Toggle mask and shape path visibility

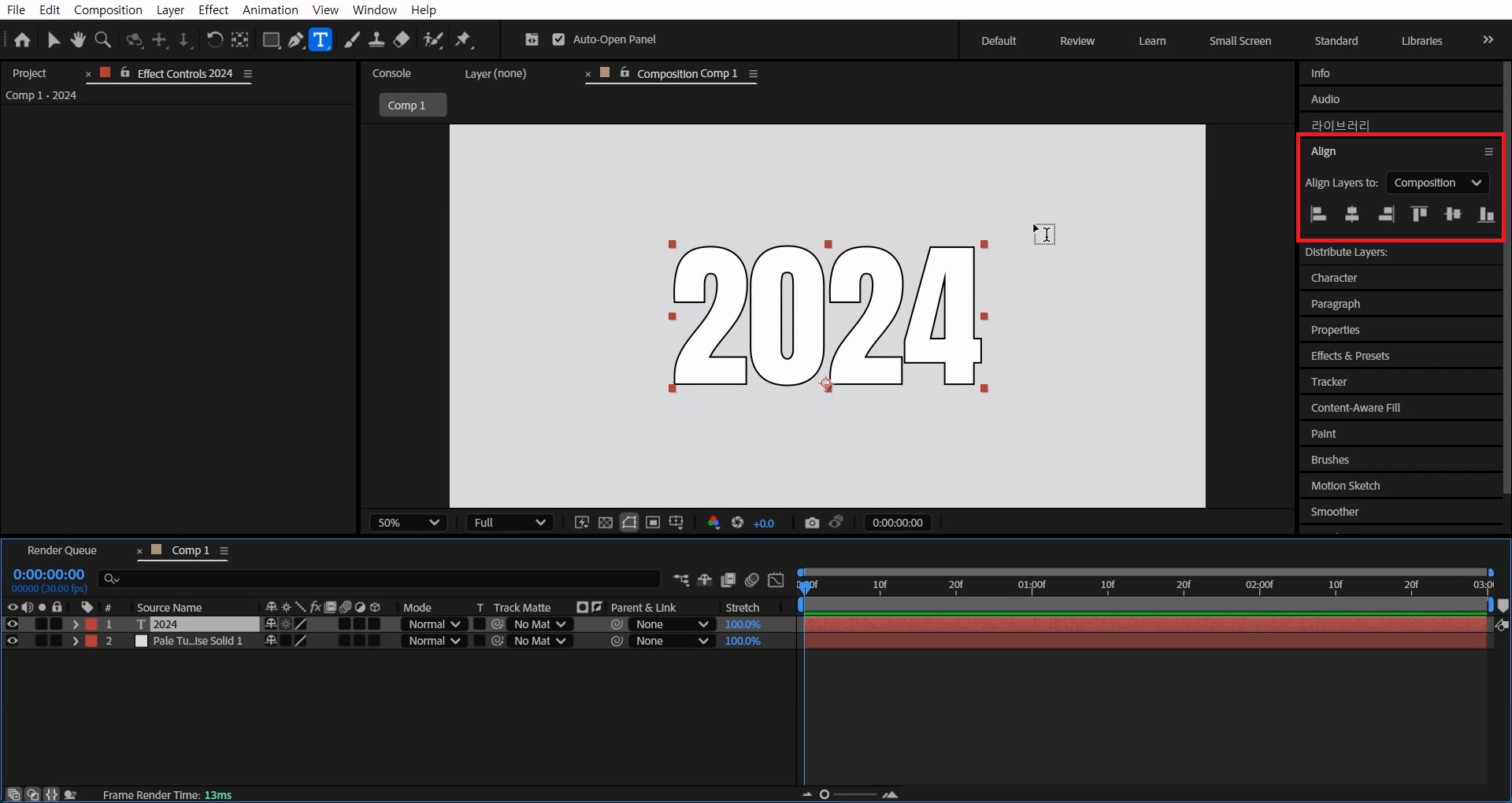pyautogui.click(x=629, y=523)
